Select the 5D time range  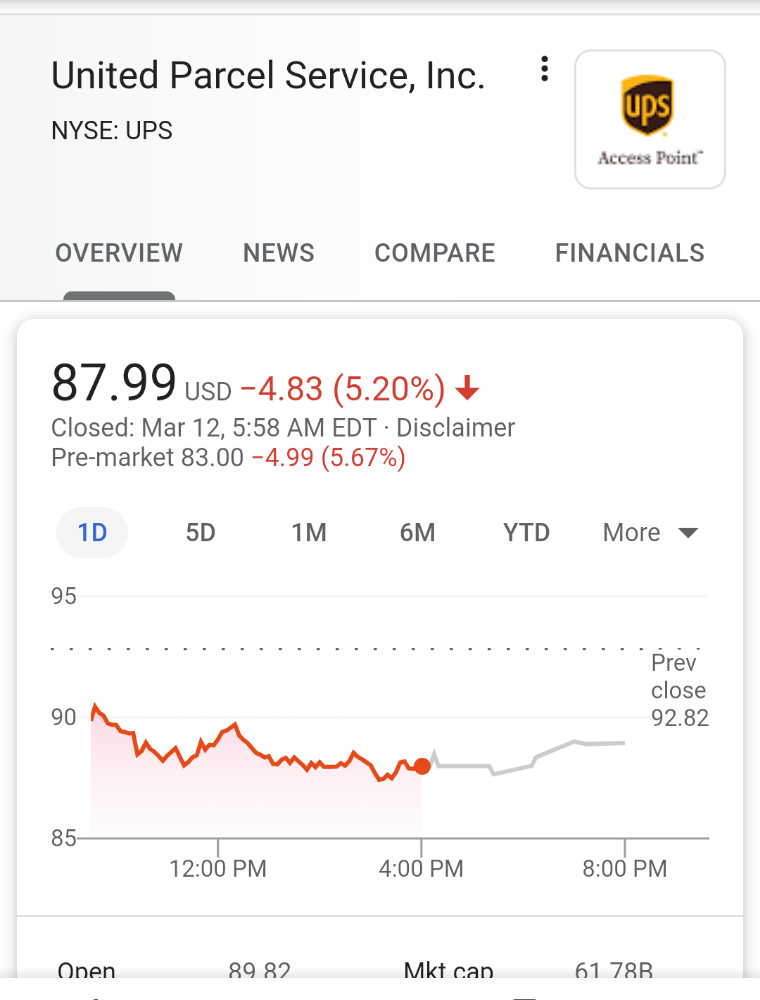[201, 533]
